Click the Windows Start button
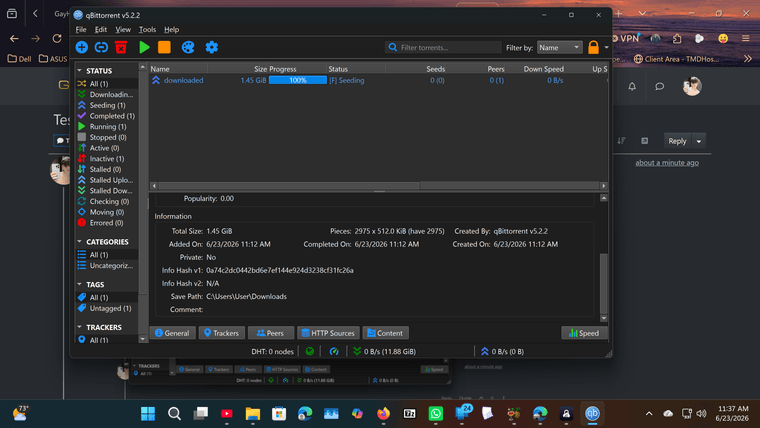The height and width of the screenshot is (428, 760). point(148,413)
